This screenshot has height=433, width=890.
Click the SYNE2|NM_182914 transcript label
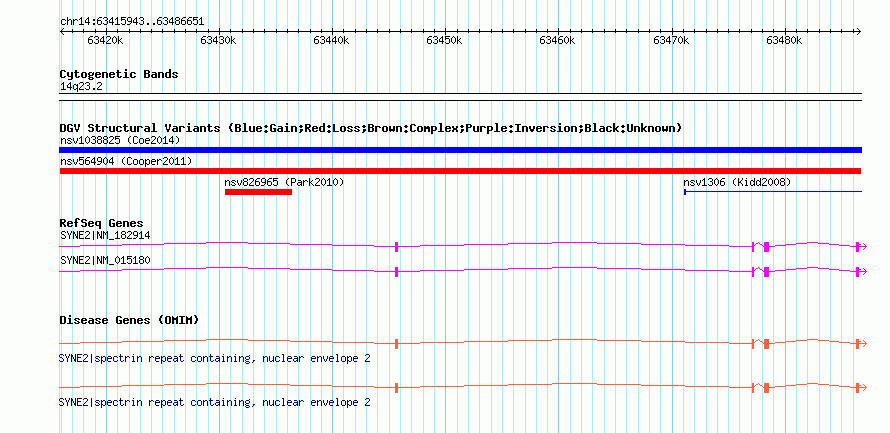[105, 235]
